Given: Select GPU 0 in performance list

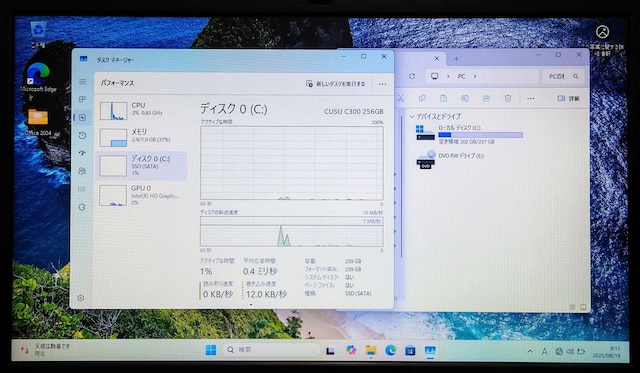Looking at the screenshot, I should [x=141, y=195].
